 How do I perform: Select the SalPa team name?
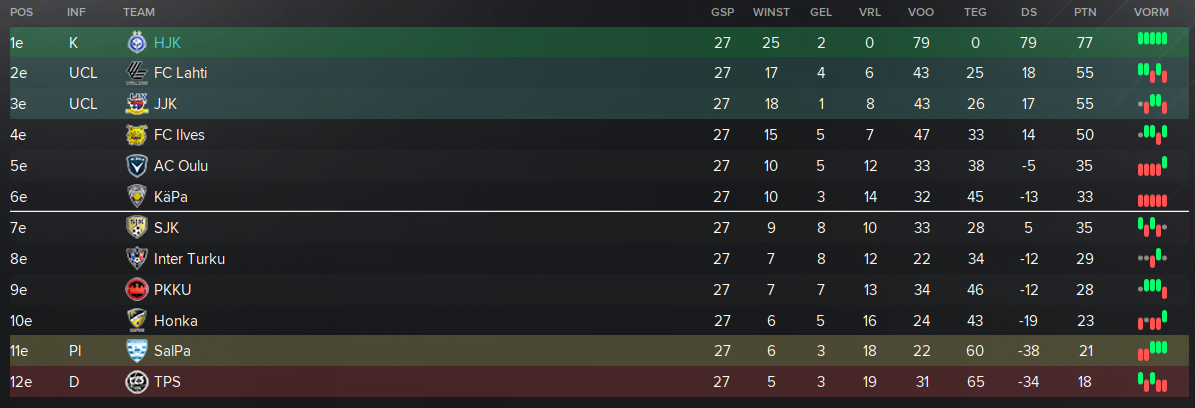[x=172, y=351]
